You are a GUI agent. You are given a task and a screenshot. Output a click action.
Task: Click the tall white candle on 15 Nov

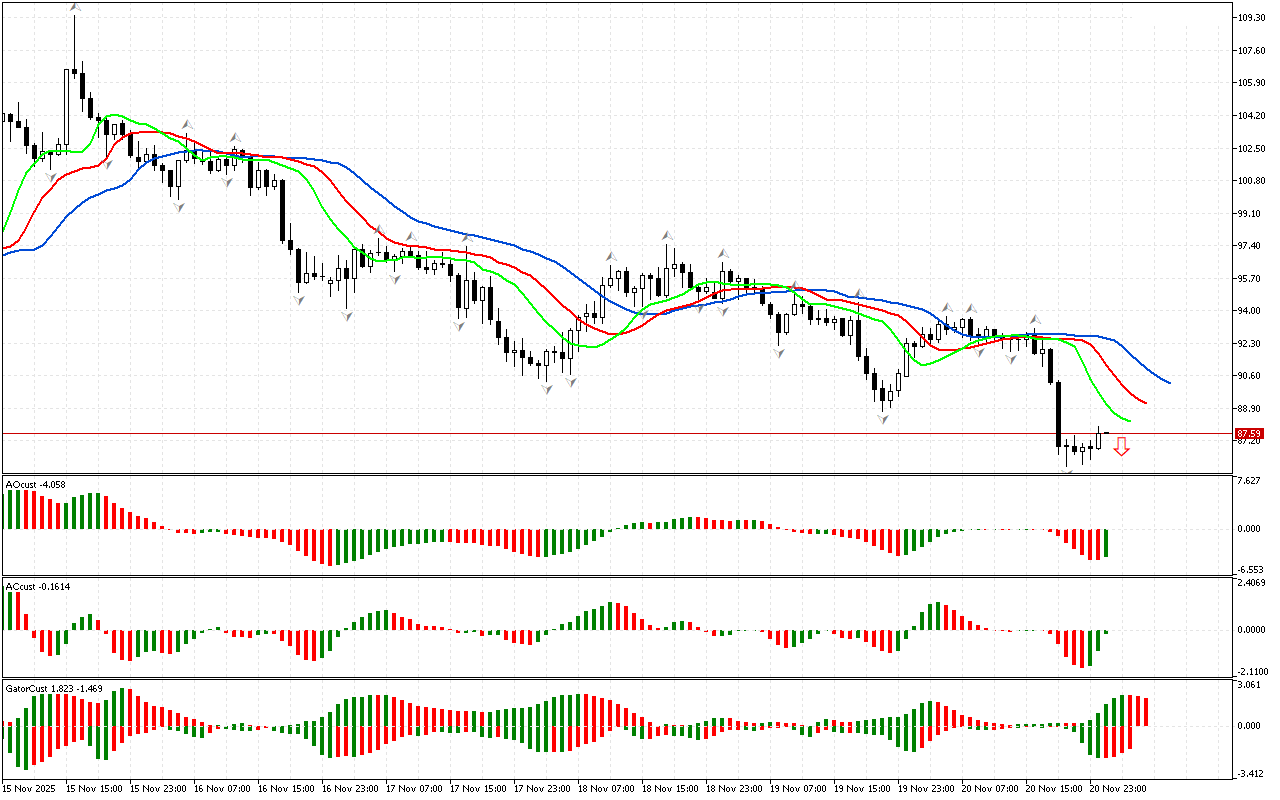pos(67,108)
